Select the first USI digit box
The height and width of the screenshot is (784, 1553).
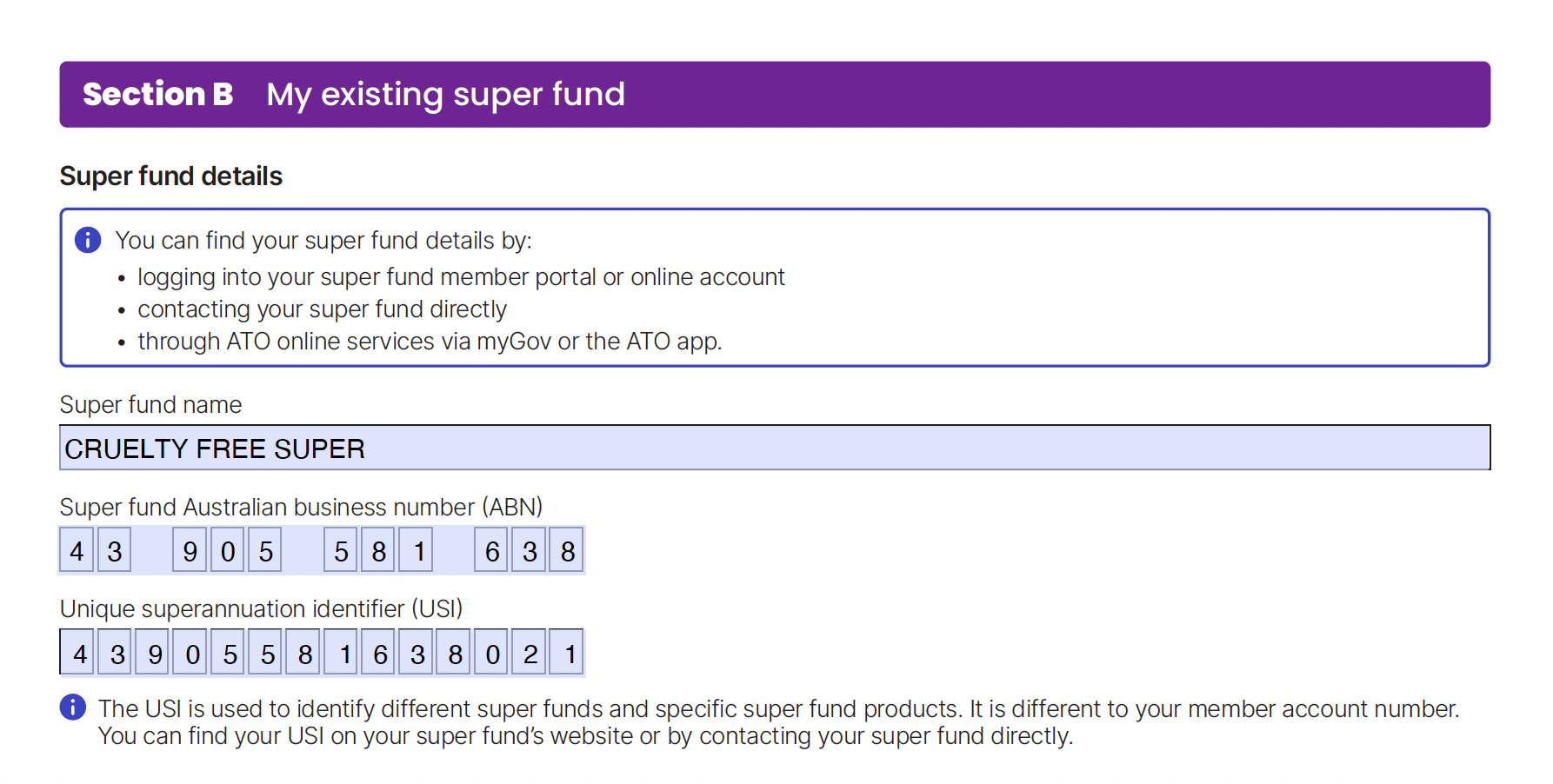[x=79, y=654]
